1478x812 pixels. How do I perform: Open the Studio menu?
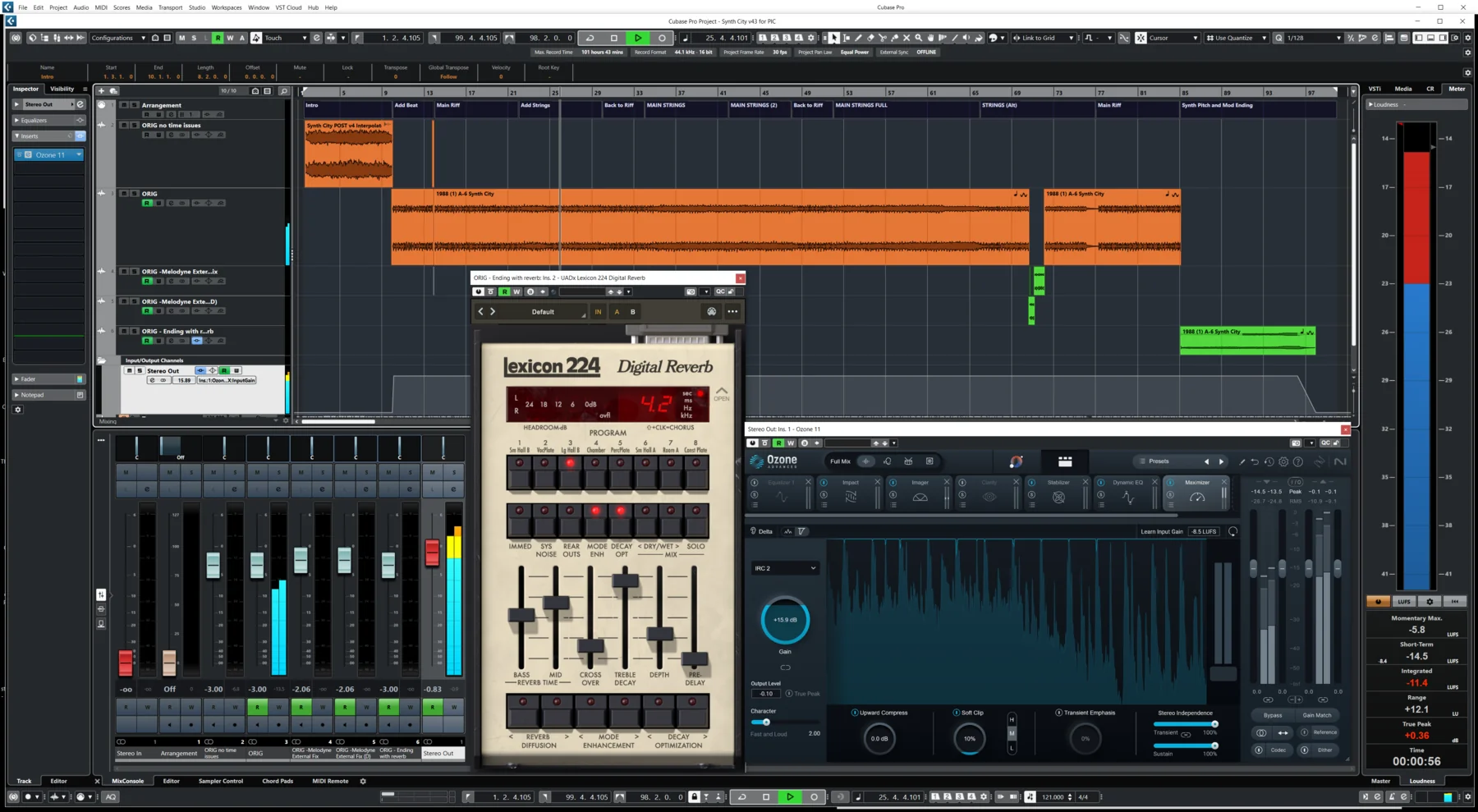pos(196,7)
